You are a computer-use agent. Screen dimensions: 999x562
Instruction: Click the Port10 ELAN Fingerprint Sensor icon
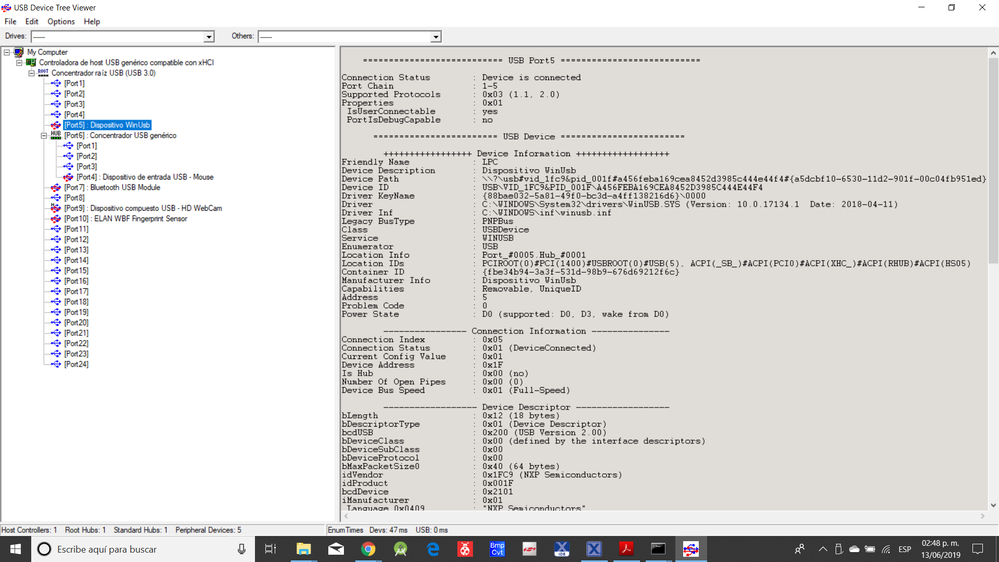pos(55,219)
